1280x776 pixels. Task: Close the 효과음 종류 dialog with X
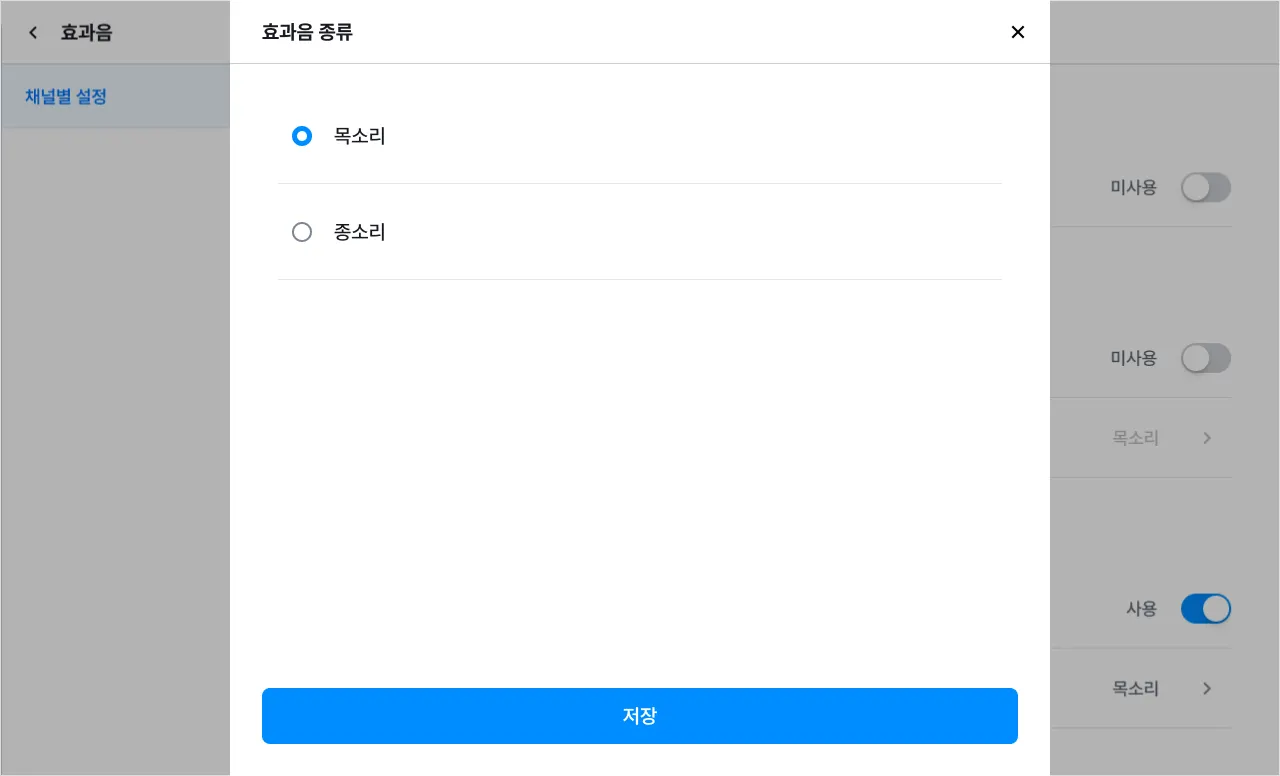[x=1017, y=32]
